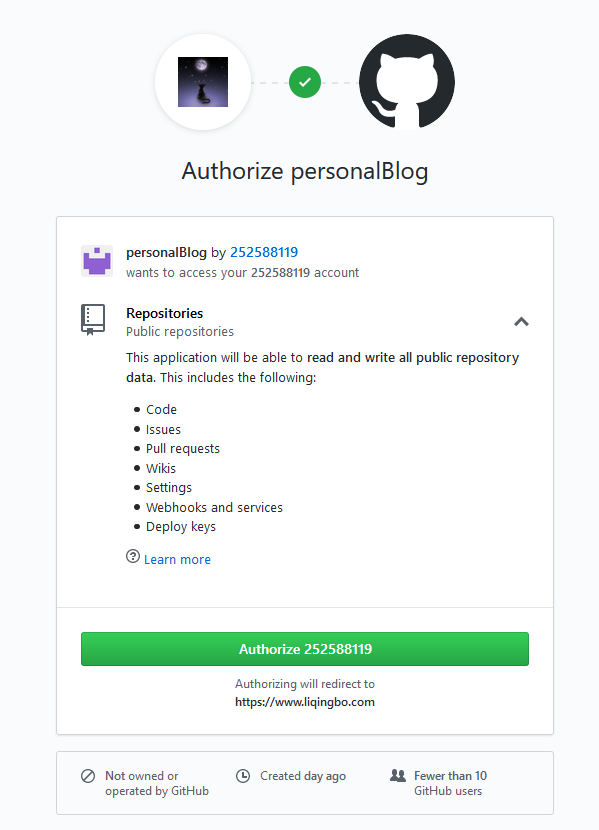Click the Deploy keys list item
This screenshot has height=830, width=599.
coord(181,527)
